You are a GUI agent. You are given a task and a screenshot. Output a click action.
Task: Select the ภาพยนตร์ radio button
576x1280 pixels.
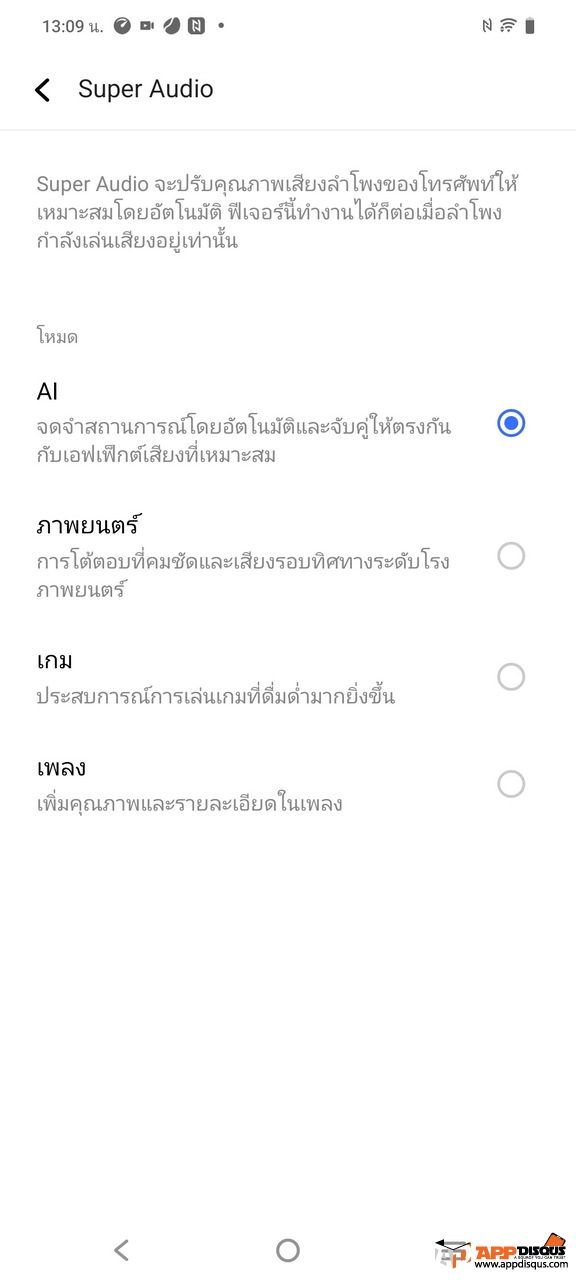(511, 556)
